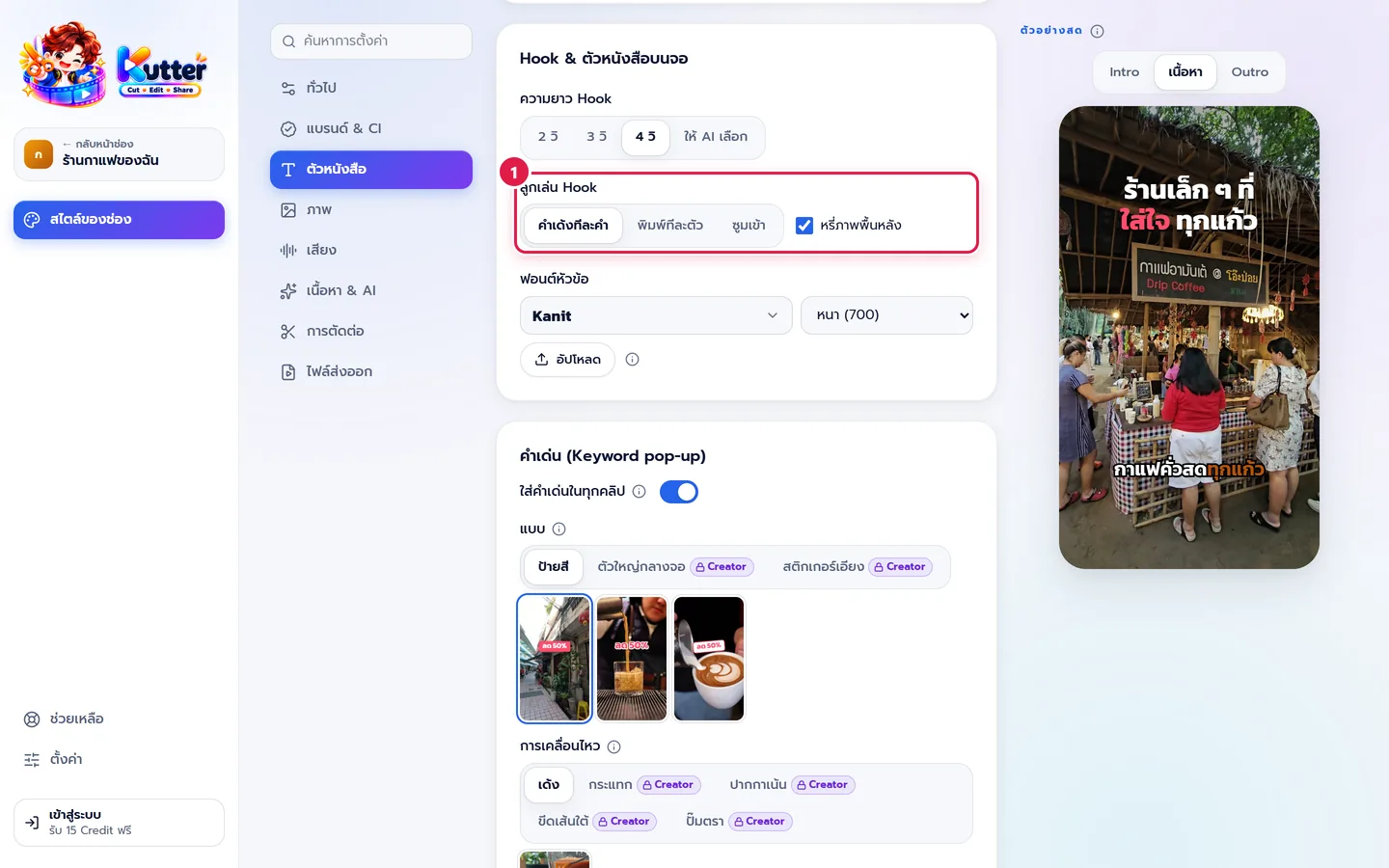
Task: Open the หนา (700) weight dropdown
Action: (886, 315)
